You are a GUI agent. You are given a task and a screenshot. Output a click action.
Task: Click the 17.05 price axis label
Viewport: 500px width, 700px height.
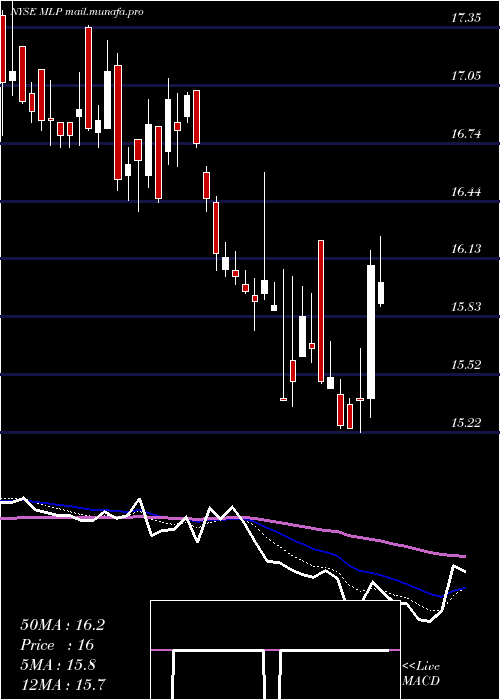point(466,76)
